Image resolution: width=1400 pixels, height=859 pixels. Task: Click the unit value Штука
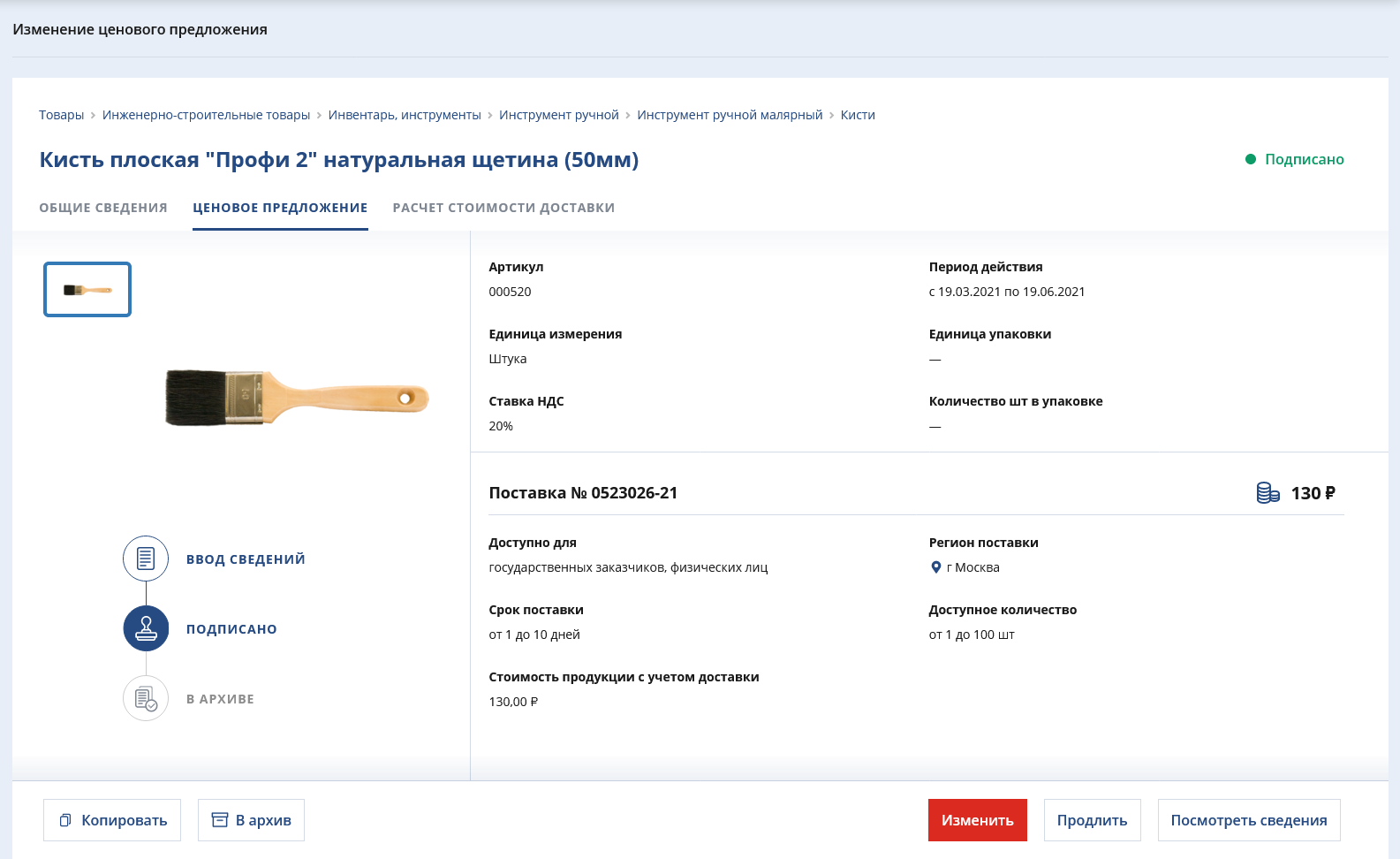(x=508, y=359)
